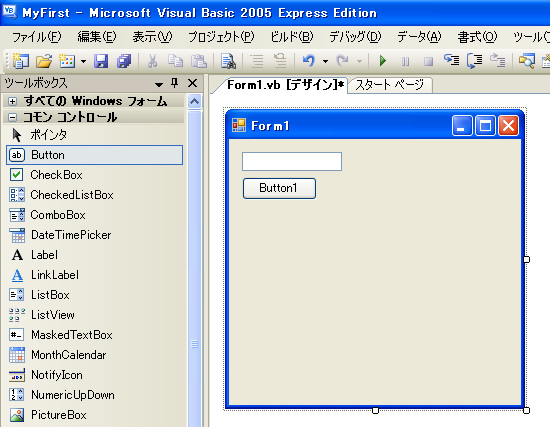Open the 編集(E) menu
Viewport: 551px width, 429px height.
[97, 37]
